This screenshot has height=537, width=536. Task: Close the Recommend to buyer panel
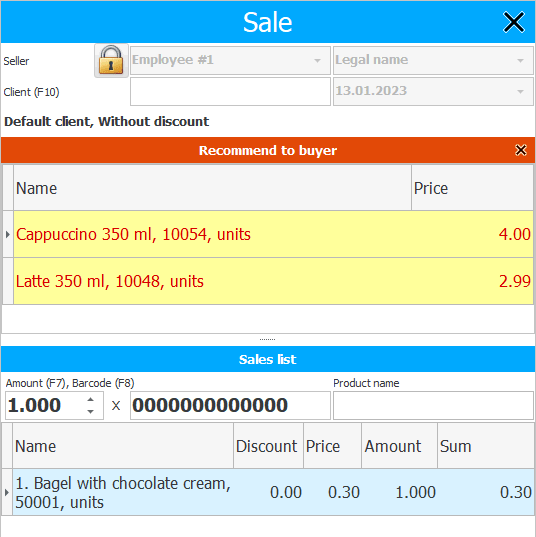pos(521,150)
